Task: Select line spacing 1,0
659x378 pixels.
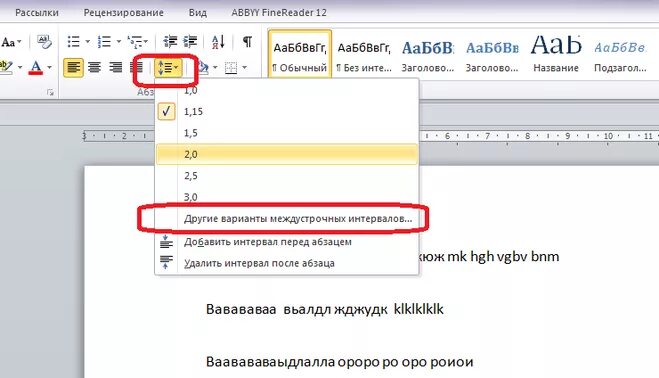Action: point(287,90)
